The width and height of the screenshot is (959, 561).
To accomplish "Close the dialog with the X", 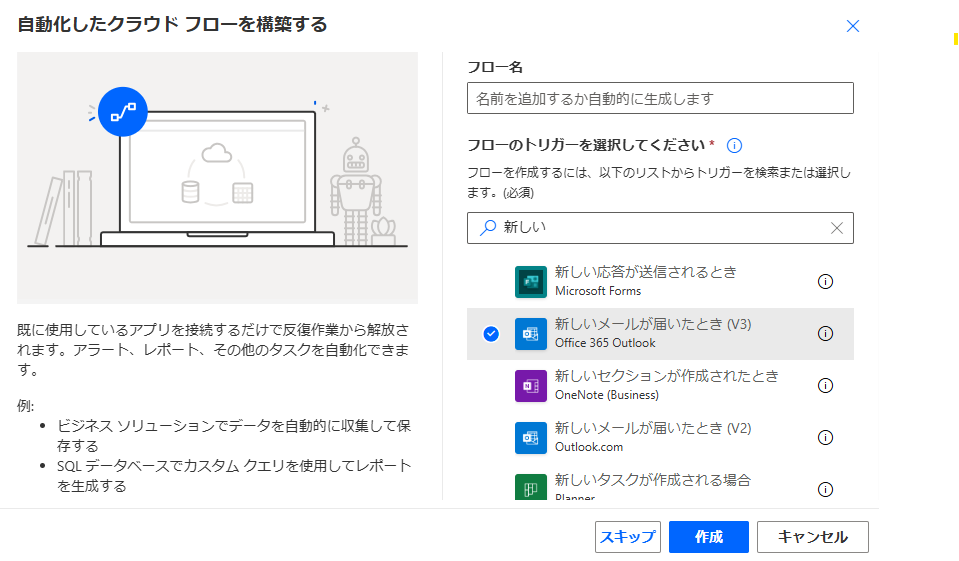I will [x=853, y=26].
